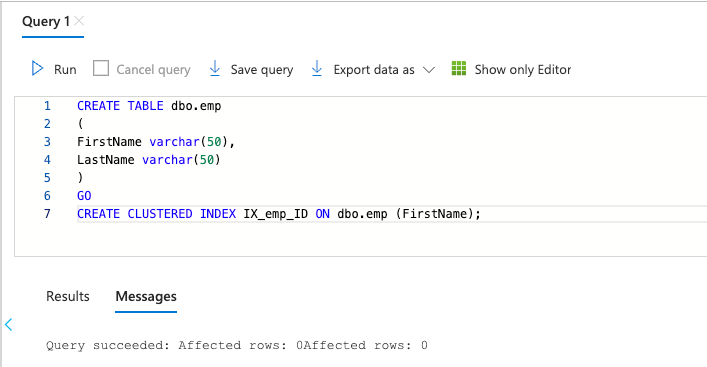Click the Run button label

click(x=65, y=69)
